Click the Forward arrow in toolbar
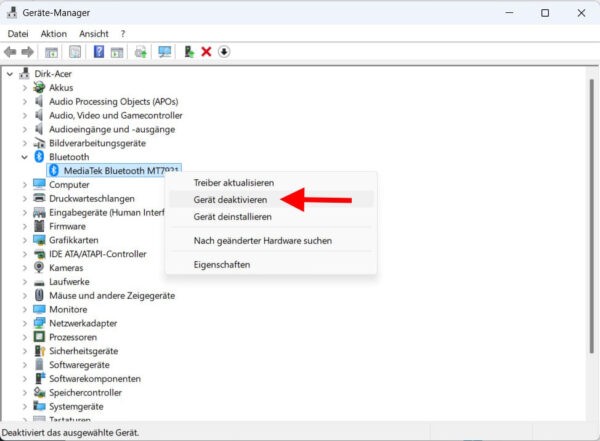600x441 pixels. (x=28, y=52)
